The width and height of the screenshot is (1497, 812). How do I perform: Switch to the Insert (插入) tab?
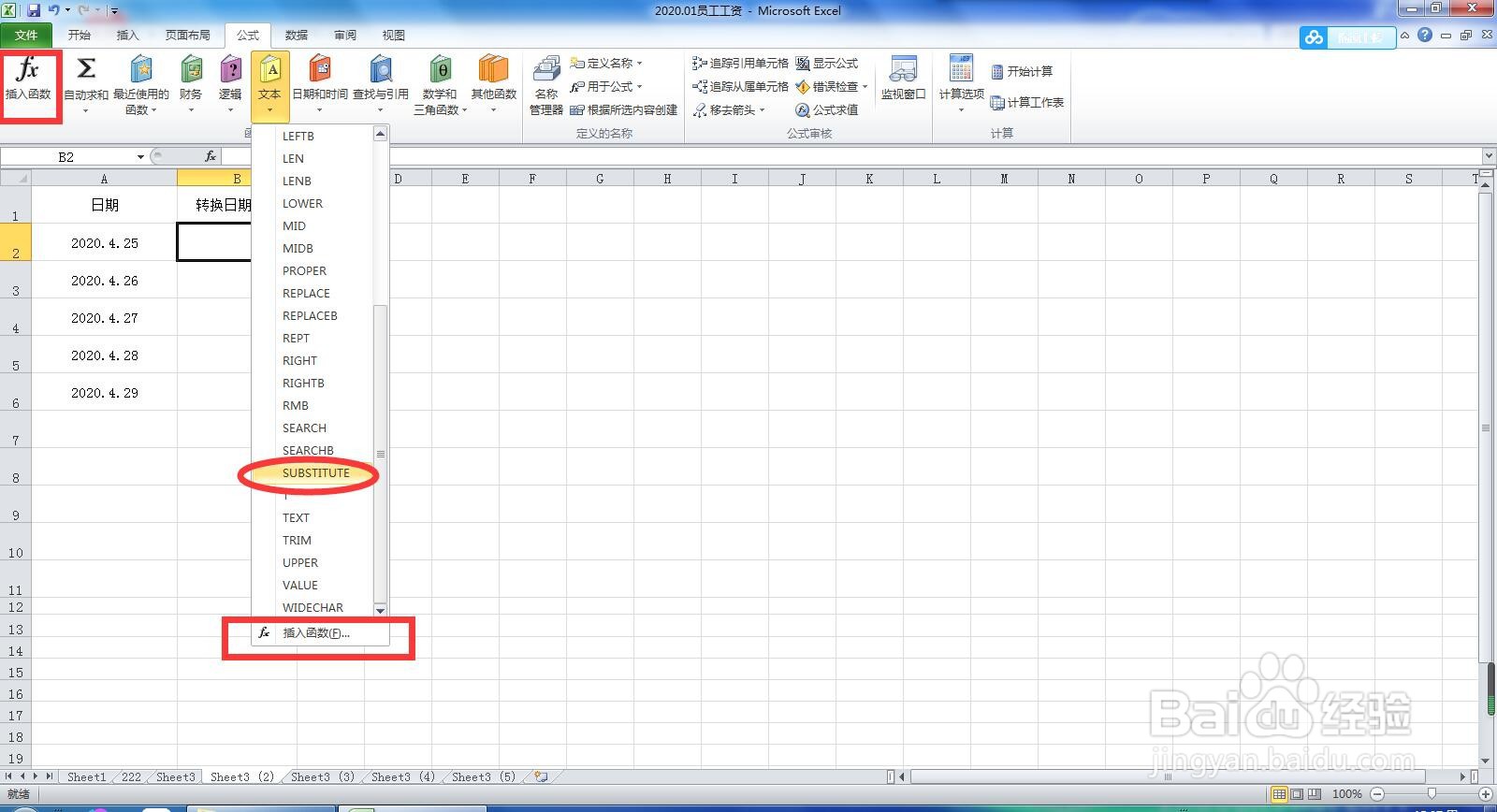coord(127,36)
